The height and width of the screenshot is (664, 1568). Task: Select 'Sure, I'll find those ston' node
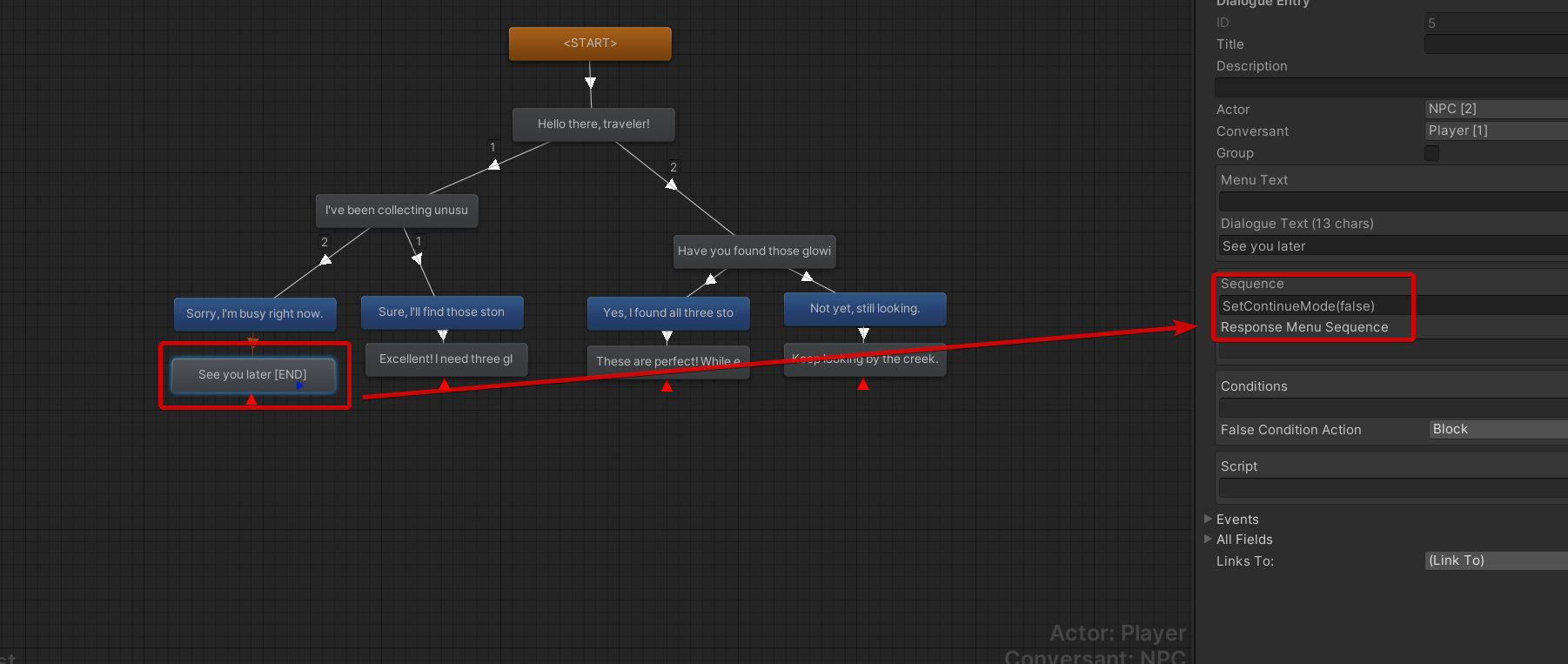coord(442,312)
